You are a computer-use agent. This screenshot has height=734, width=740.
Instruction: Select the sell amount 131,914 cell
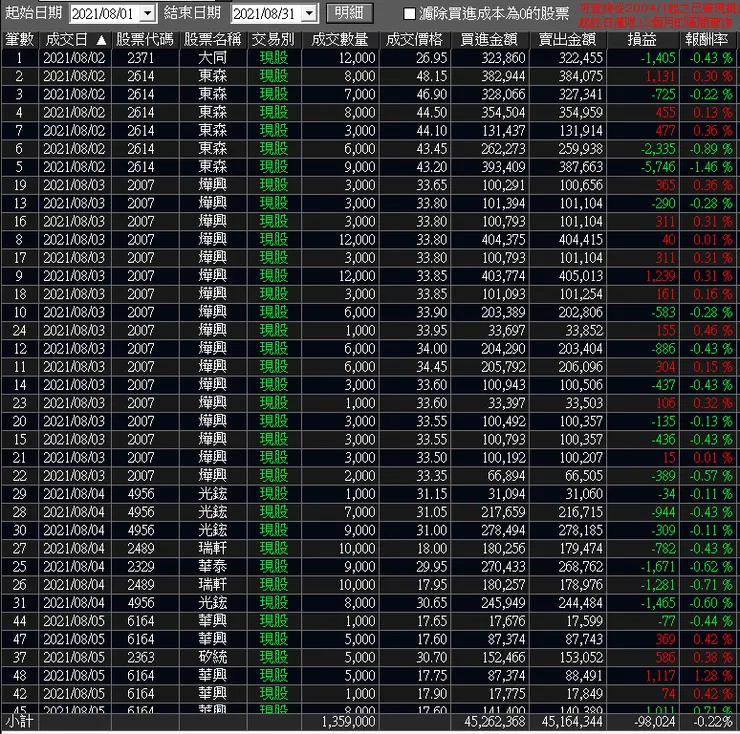[568, 130]
